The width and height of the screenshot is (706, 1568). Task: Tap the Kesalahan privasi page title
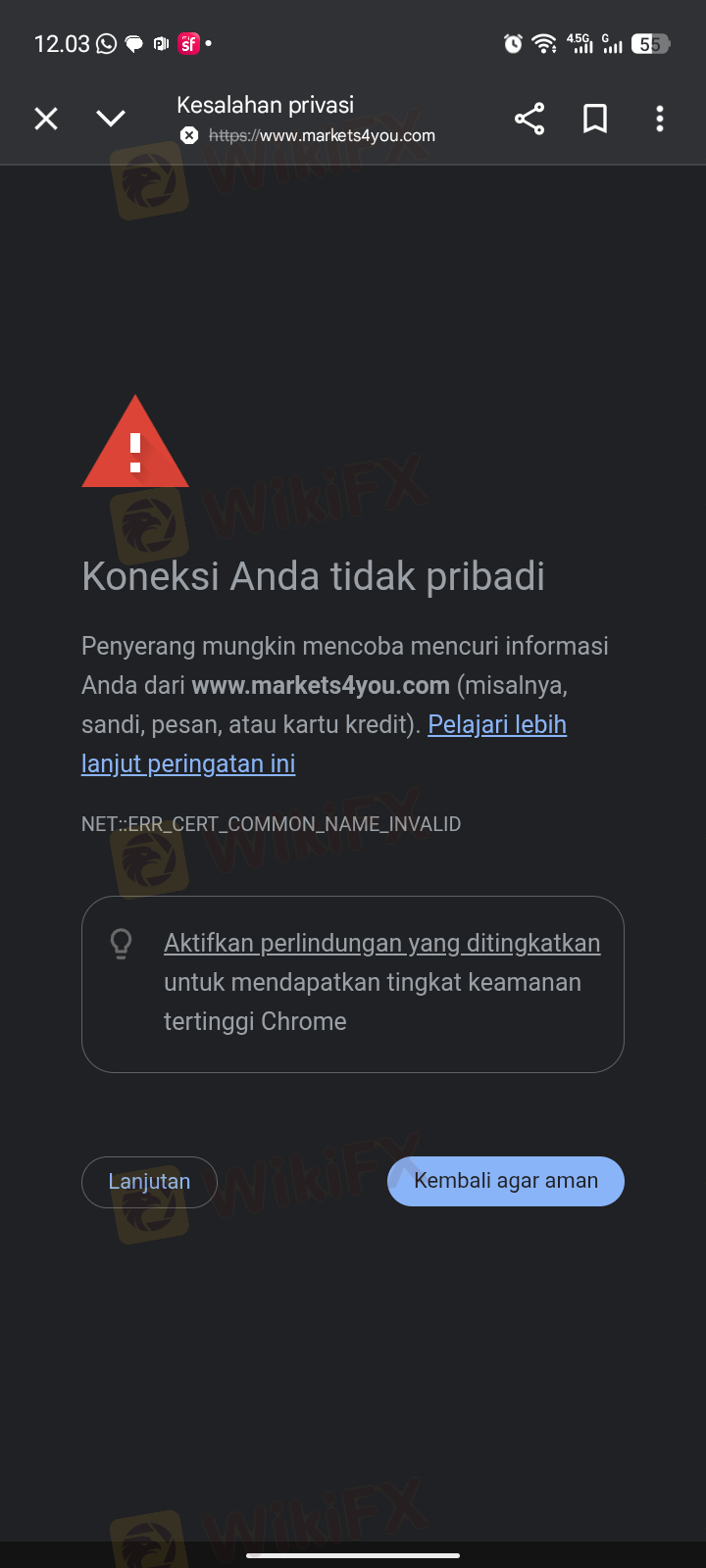click(x=265, y=105)
